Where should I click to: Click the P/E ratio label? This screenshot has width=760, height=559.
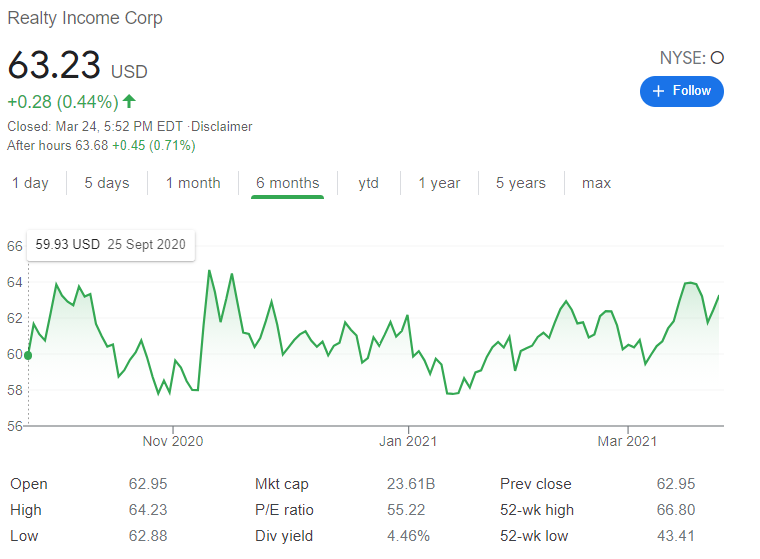pyautogui.click(x=284, y=510)
